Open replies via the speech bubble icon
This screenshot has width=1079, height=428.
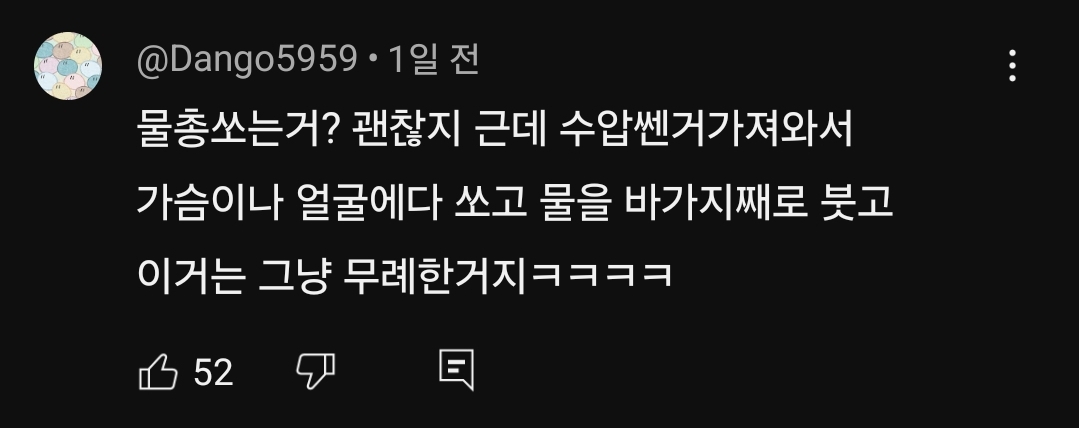pyautogui.click(x=457, y=370)
